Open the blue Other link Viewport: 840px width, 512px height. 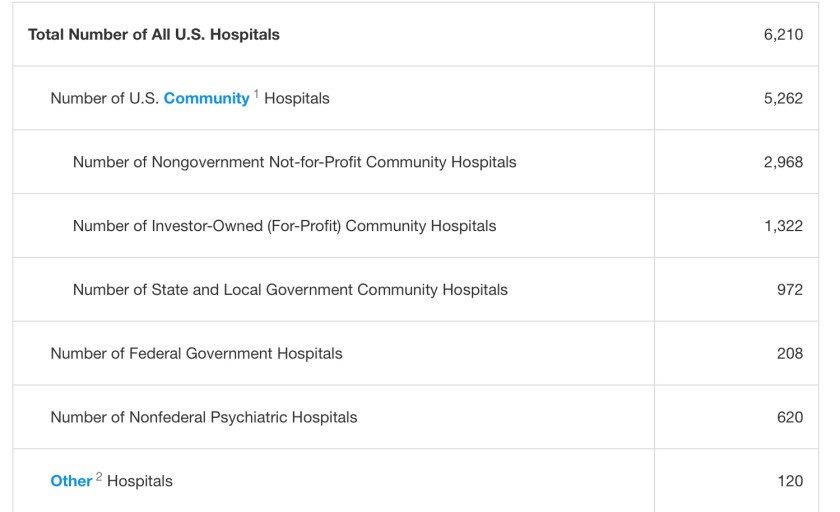coord(71,481)
